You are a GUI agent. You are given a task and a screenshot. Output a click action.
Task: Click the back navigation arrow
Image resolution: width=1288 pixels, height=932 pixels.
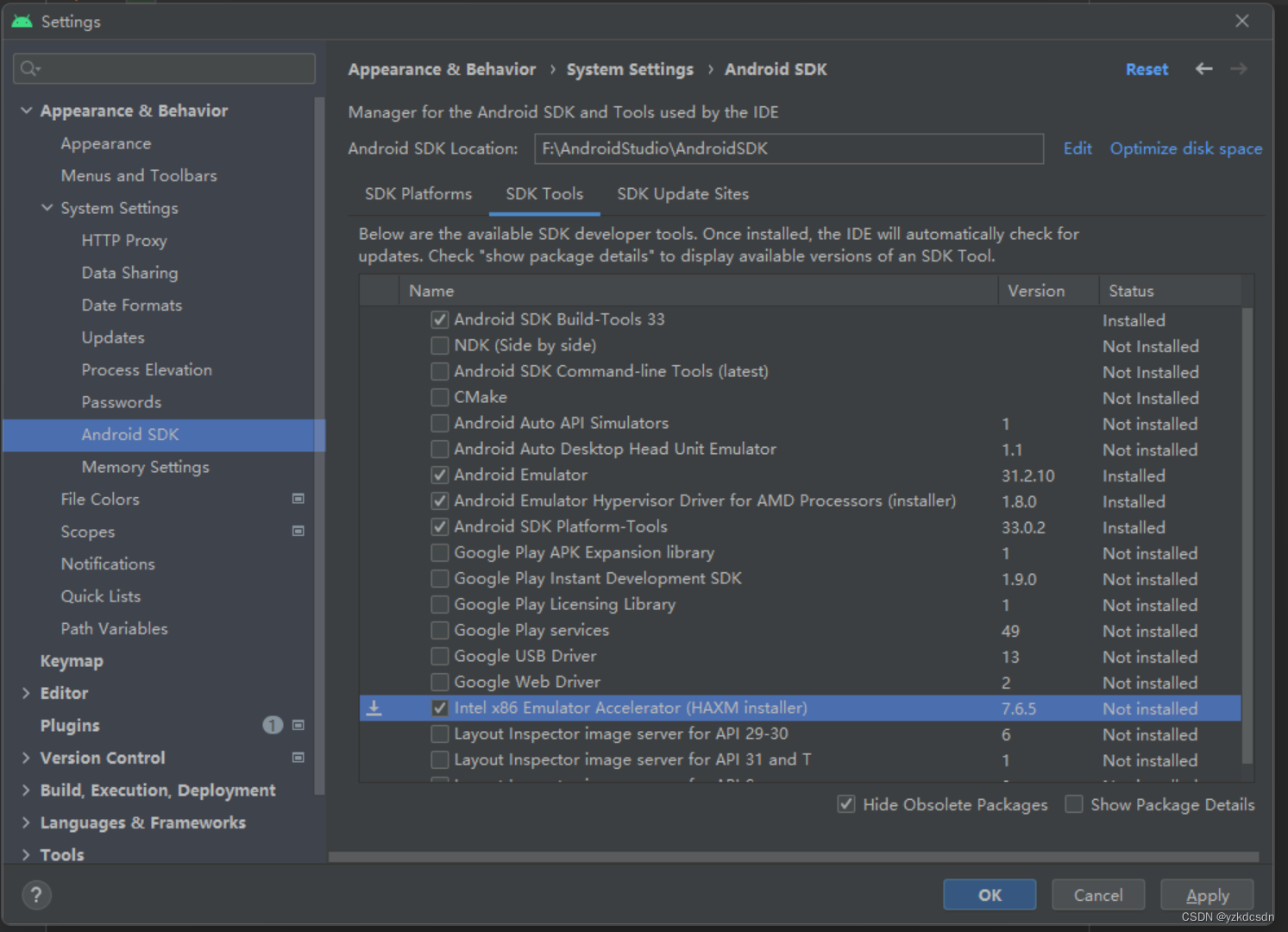pyautogui.click(x=1203, y=69)
